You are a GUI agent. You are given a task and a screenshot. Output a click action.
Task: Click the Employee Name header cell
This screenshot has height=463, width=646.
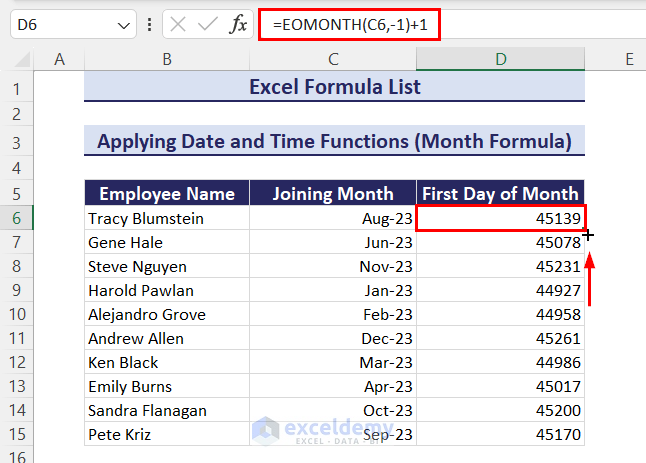(166, 194)
